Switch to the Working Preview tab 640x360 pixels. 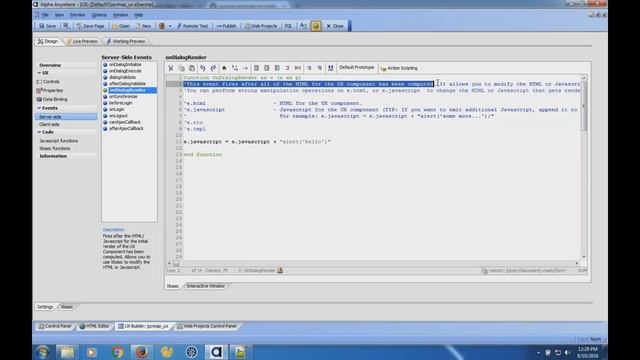coord(126,41)
